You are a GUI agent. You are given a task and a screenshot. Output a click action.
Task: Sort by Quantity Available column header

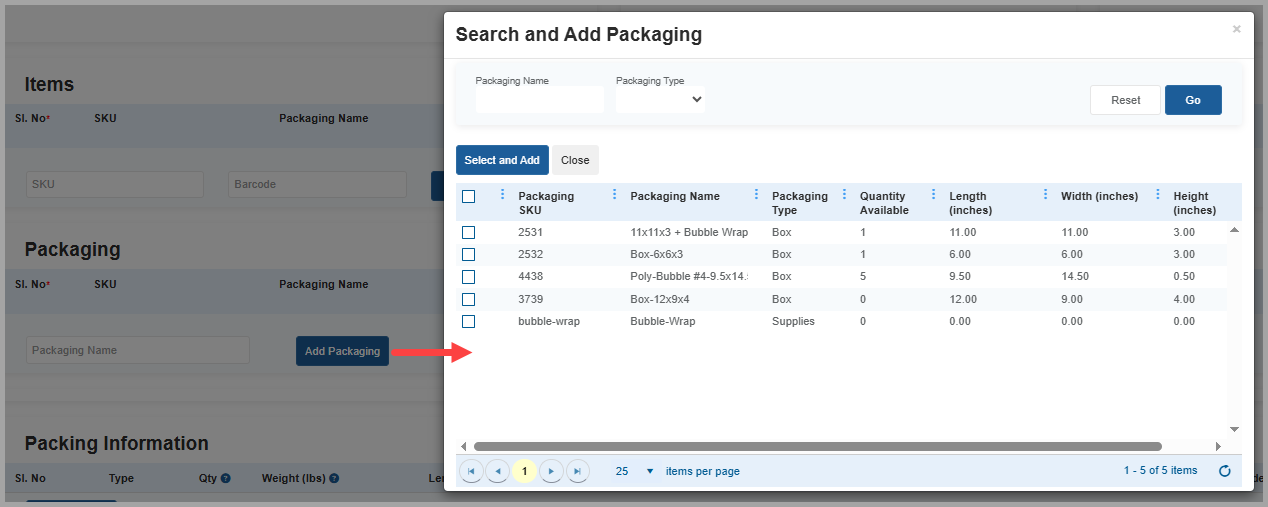coord(884,203)
